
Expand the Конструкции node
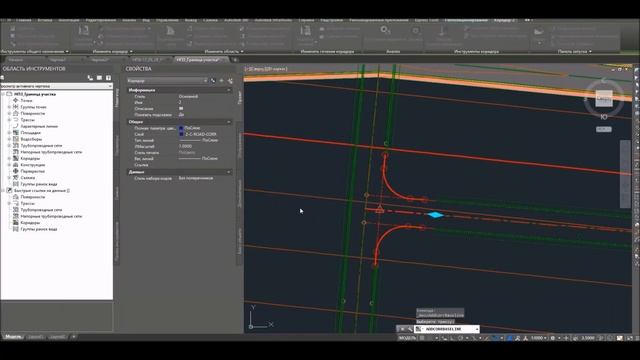9,165
